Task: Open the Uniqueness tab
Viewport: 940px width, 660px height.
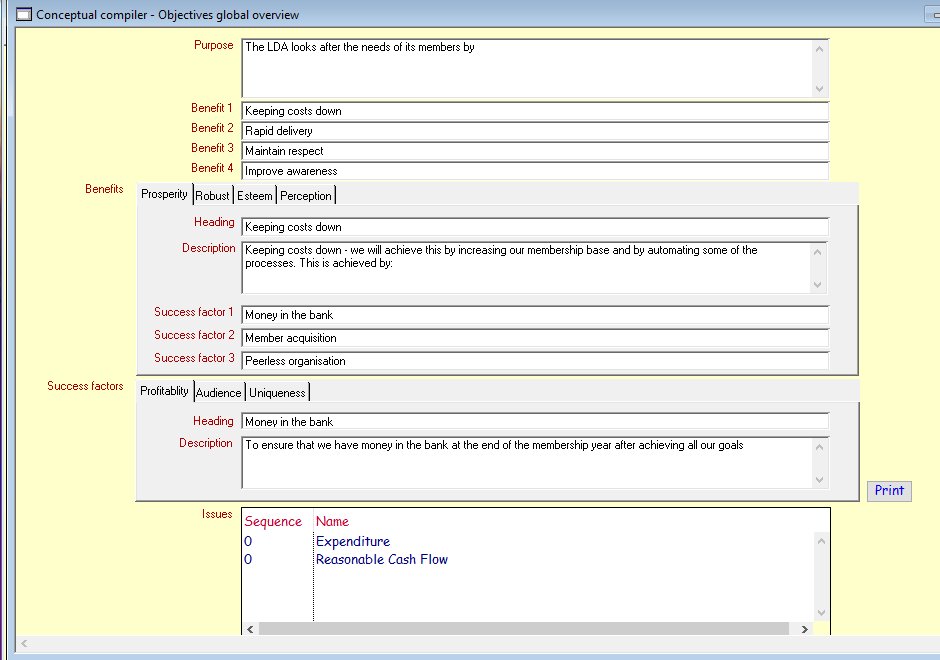Action: coord(278,393)
